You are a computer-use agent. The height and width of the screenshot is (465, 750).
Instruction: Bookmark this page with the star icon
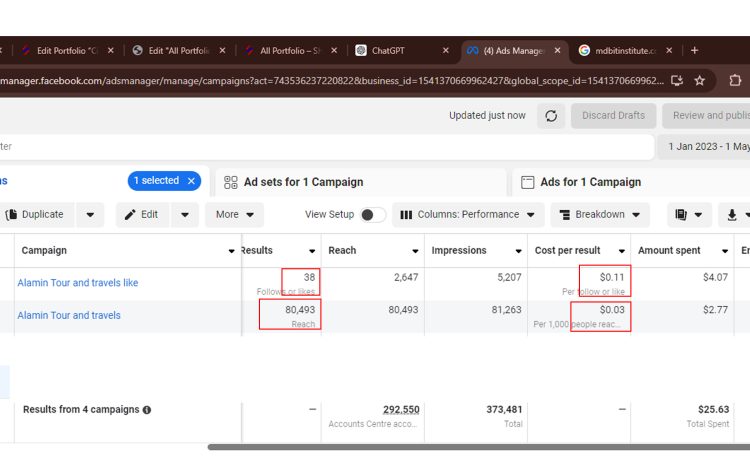click(700, 80)
